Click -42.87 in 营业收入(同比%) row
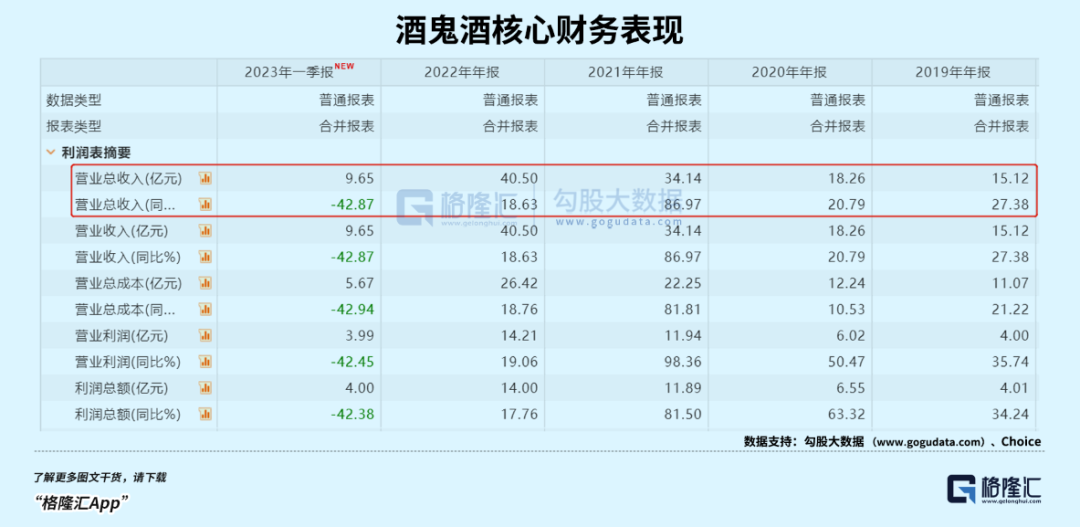Image resolution: width=1080 pixels, height=527 pixels. [352, 257]
